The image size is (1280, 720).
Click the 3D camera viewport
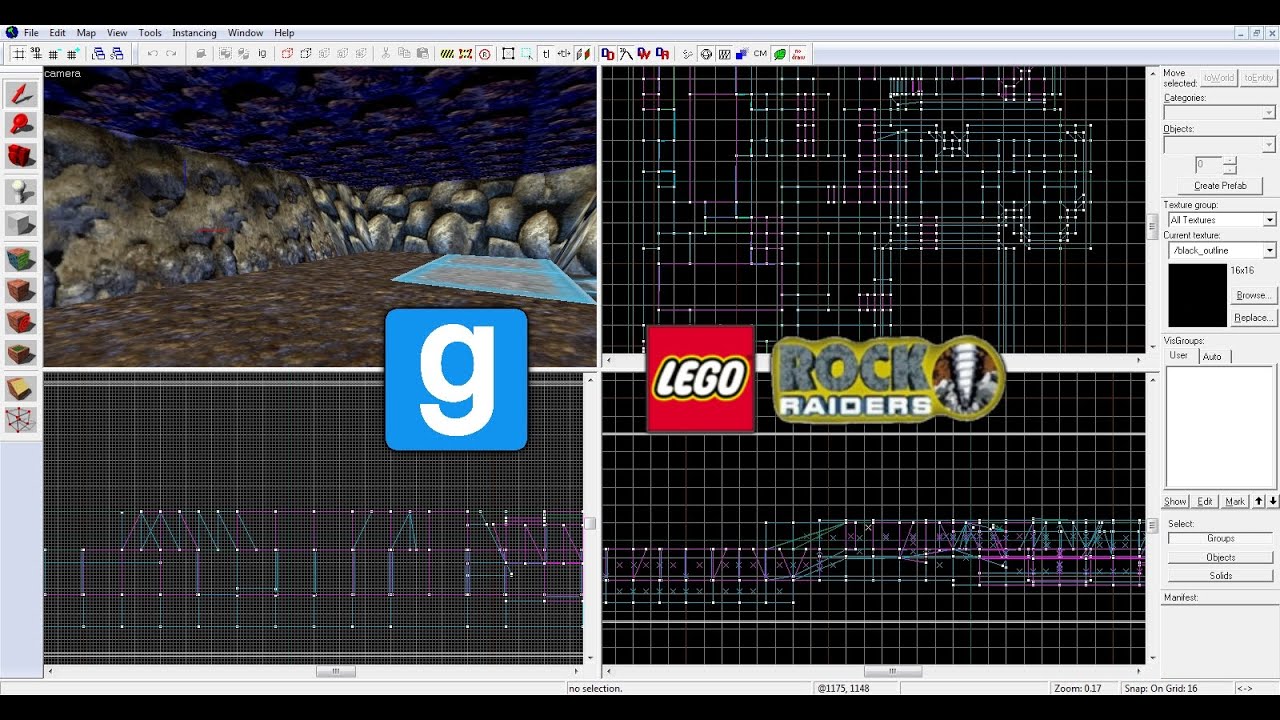click(x=320, y=217)
